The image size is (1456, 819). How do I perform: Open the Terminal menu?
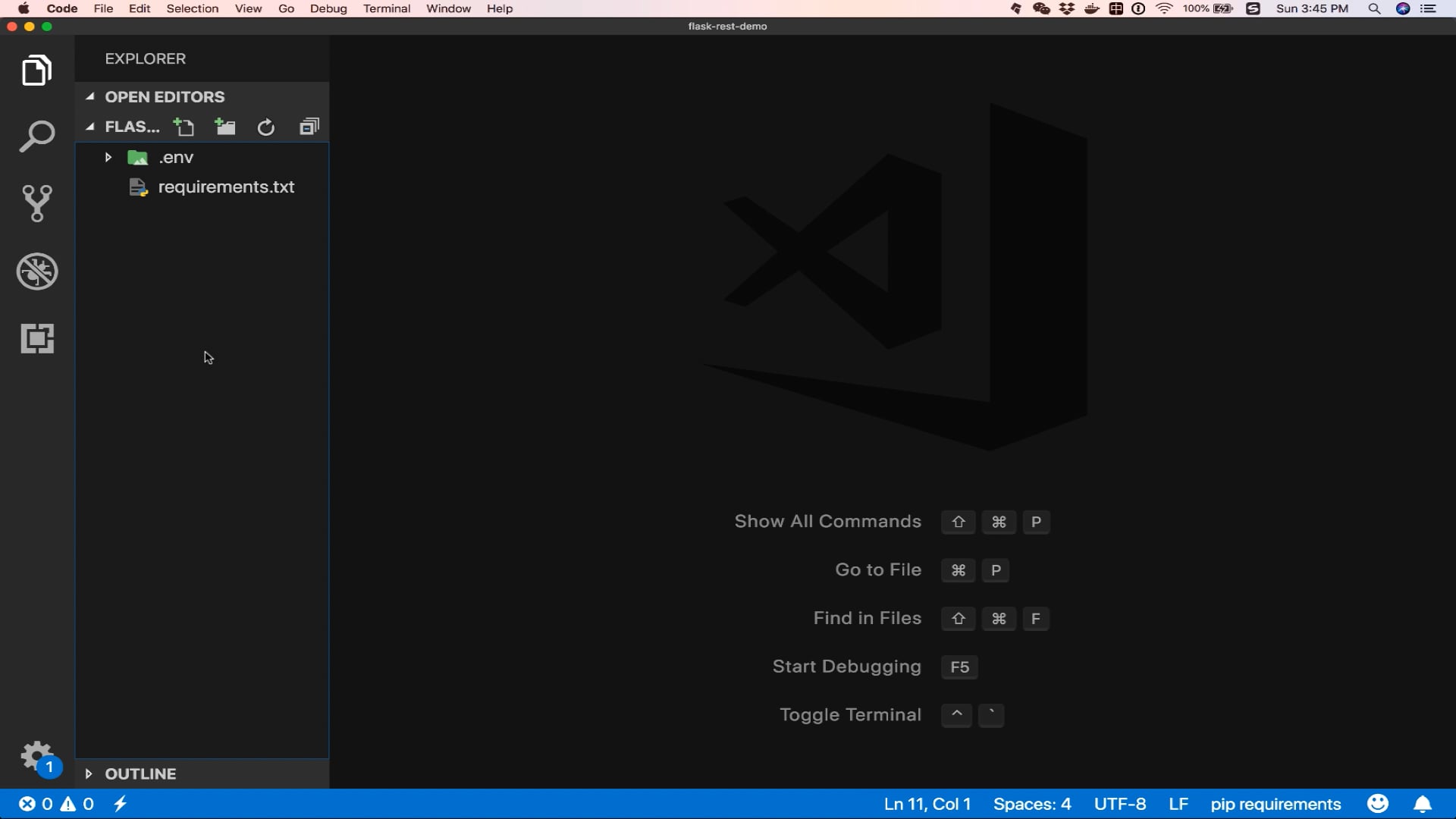(386, 8)
